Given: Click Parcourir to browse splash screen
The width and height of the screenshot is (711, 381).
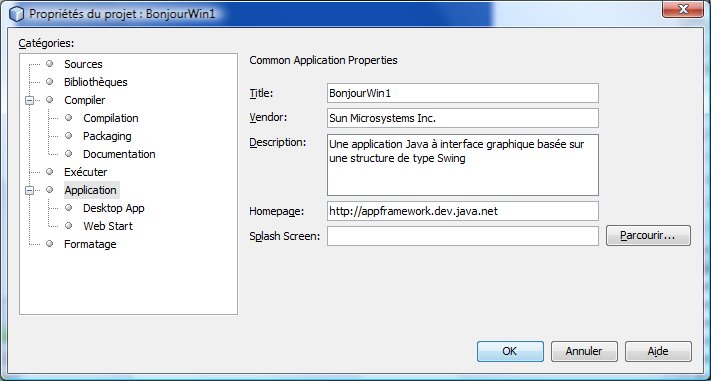Looking at the screenshot, I should [x=648, y=236].
